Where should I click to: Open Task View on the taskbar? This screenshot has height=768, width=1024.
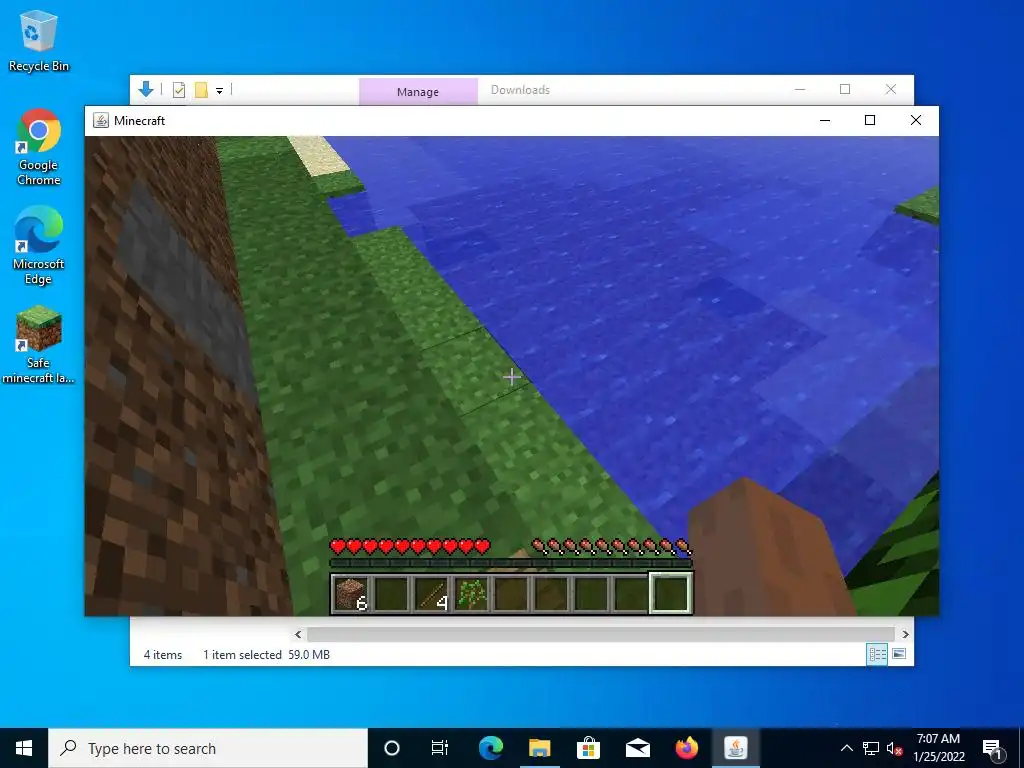pyautogui.click(x=440, y=748)
